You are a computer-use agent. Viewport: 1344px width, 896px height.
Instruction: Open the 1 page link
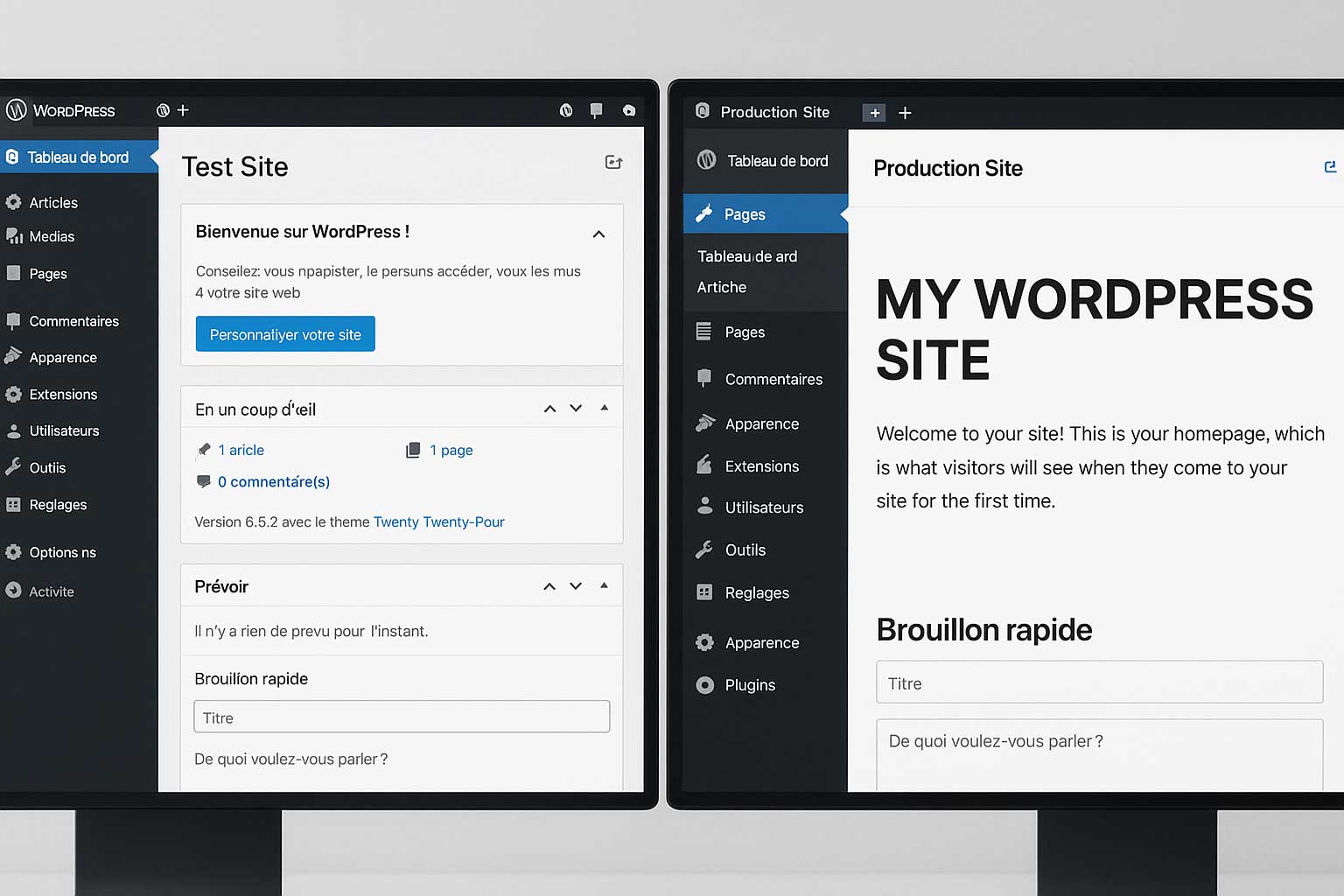(451, 450)
